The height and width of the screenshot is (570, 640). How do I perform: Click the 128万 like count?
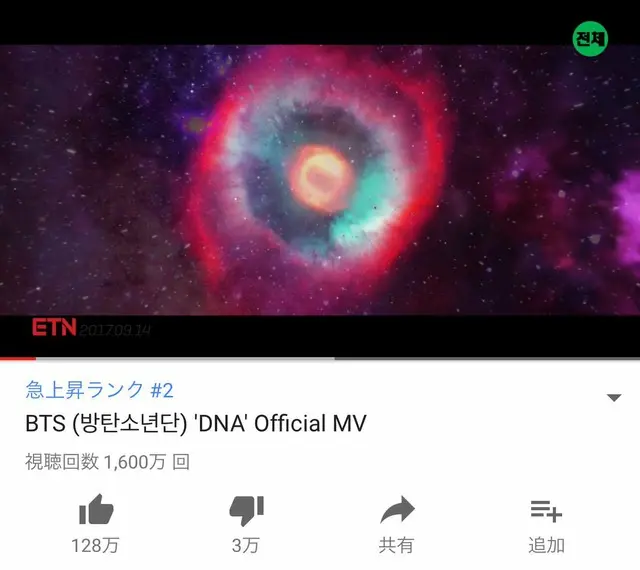[96, 546]
